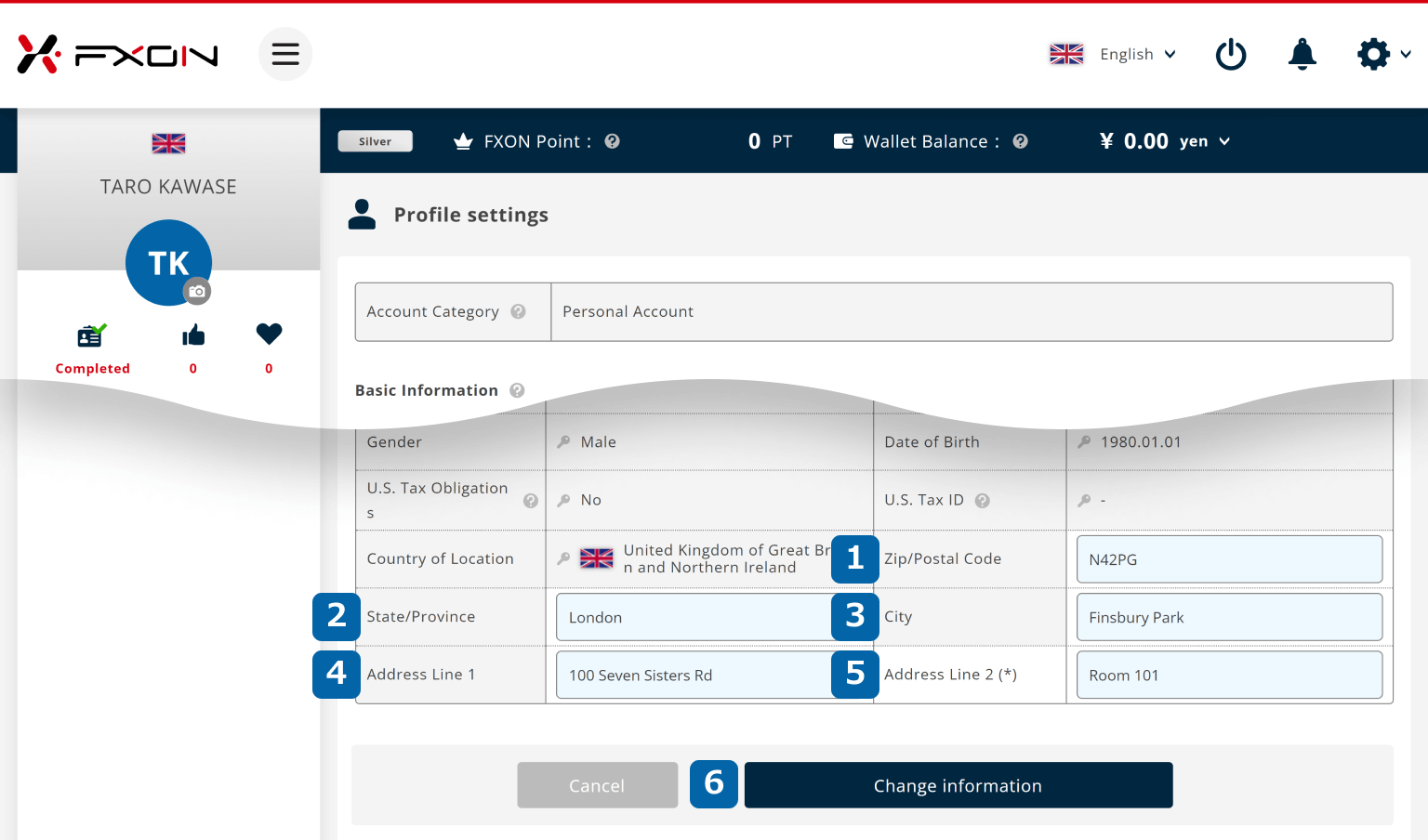
Task: Click the key icon beside Country of Location value
Action: tap(563, 558)
